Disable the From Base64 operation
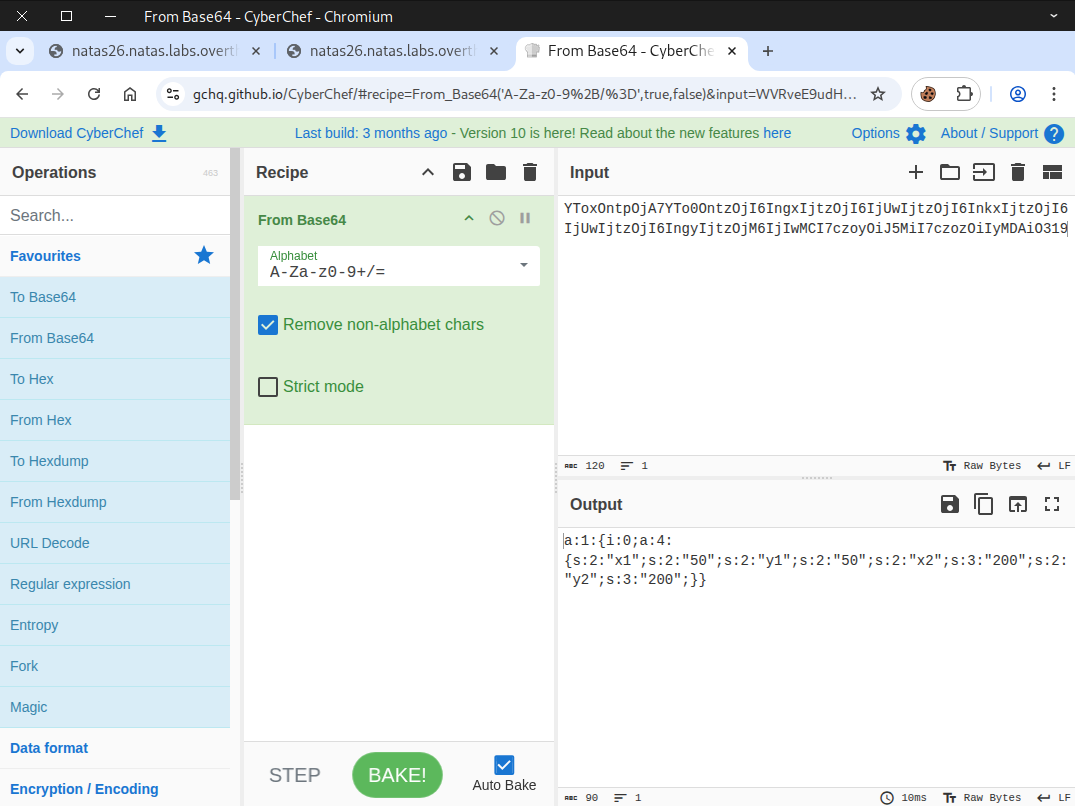 [x=497, y=219]
